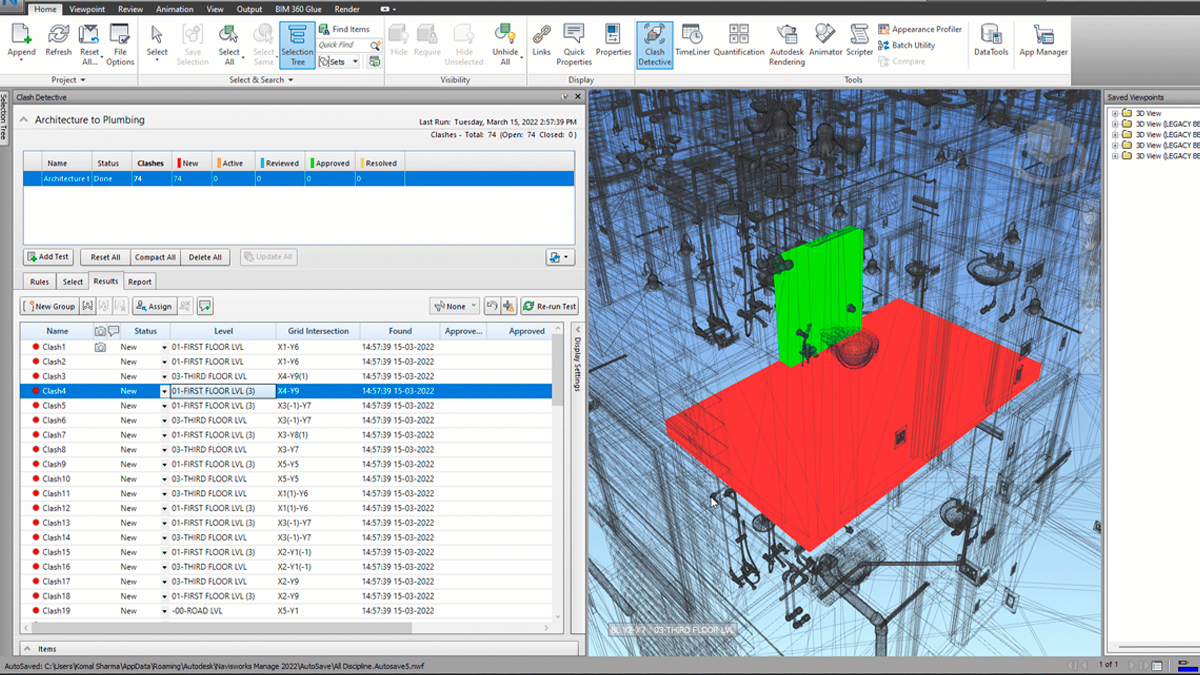Toggle the Selection Tree window button
Viewport: 1200px width, 675px height.
point(297,44)
